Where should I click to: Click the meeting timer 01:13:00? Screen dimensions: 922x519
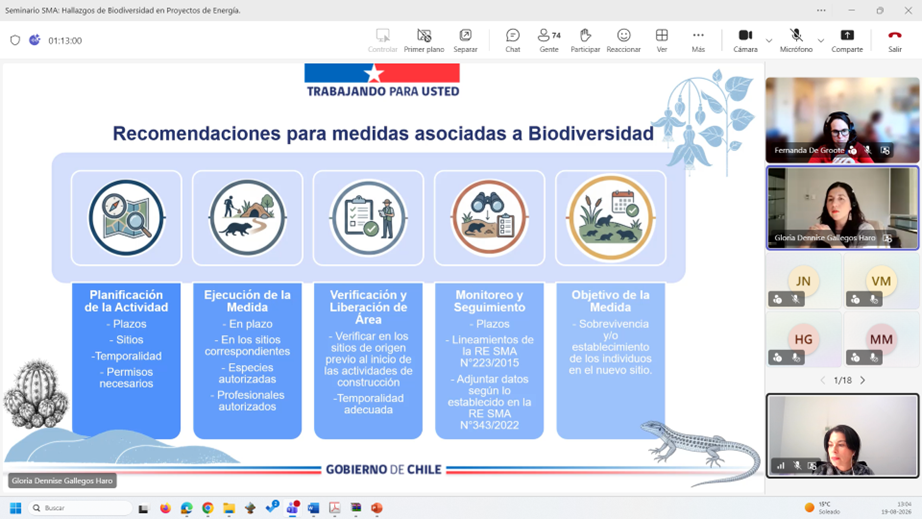coord(65,41)
